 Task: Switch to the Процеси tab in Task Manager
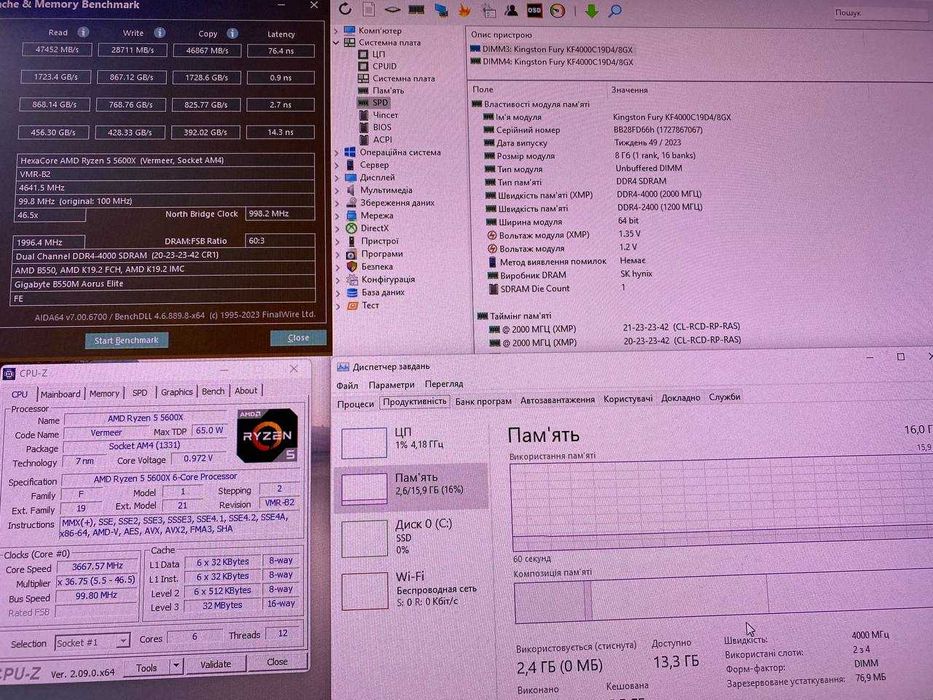click(x=356, y=404)
